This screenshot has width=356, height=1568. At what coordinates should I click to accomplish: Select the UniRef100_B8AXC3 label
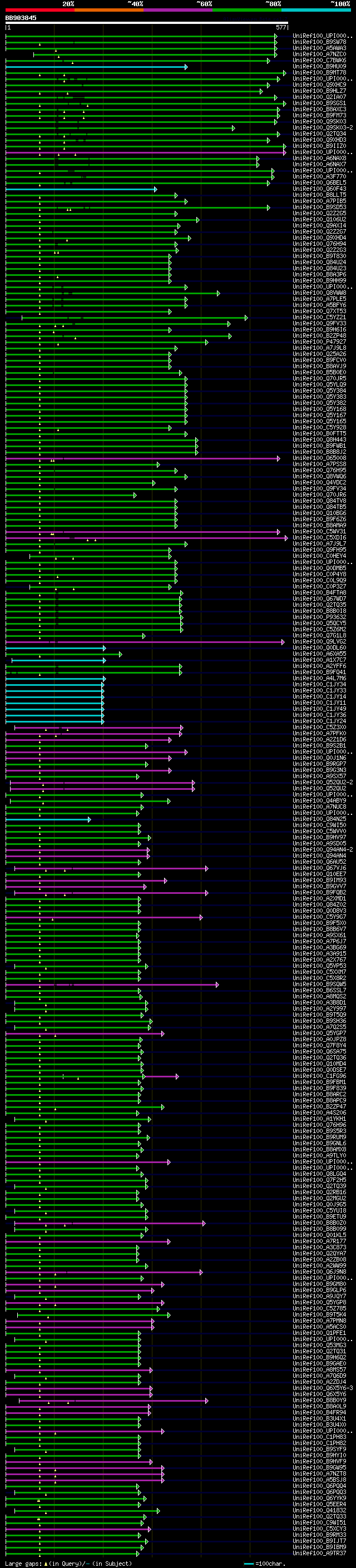click(319, 109)
